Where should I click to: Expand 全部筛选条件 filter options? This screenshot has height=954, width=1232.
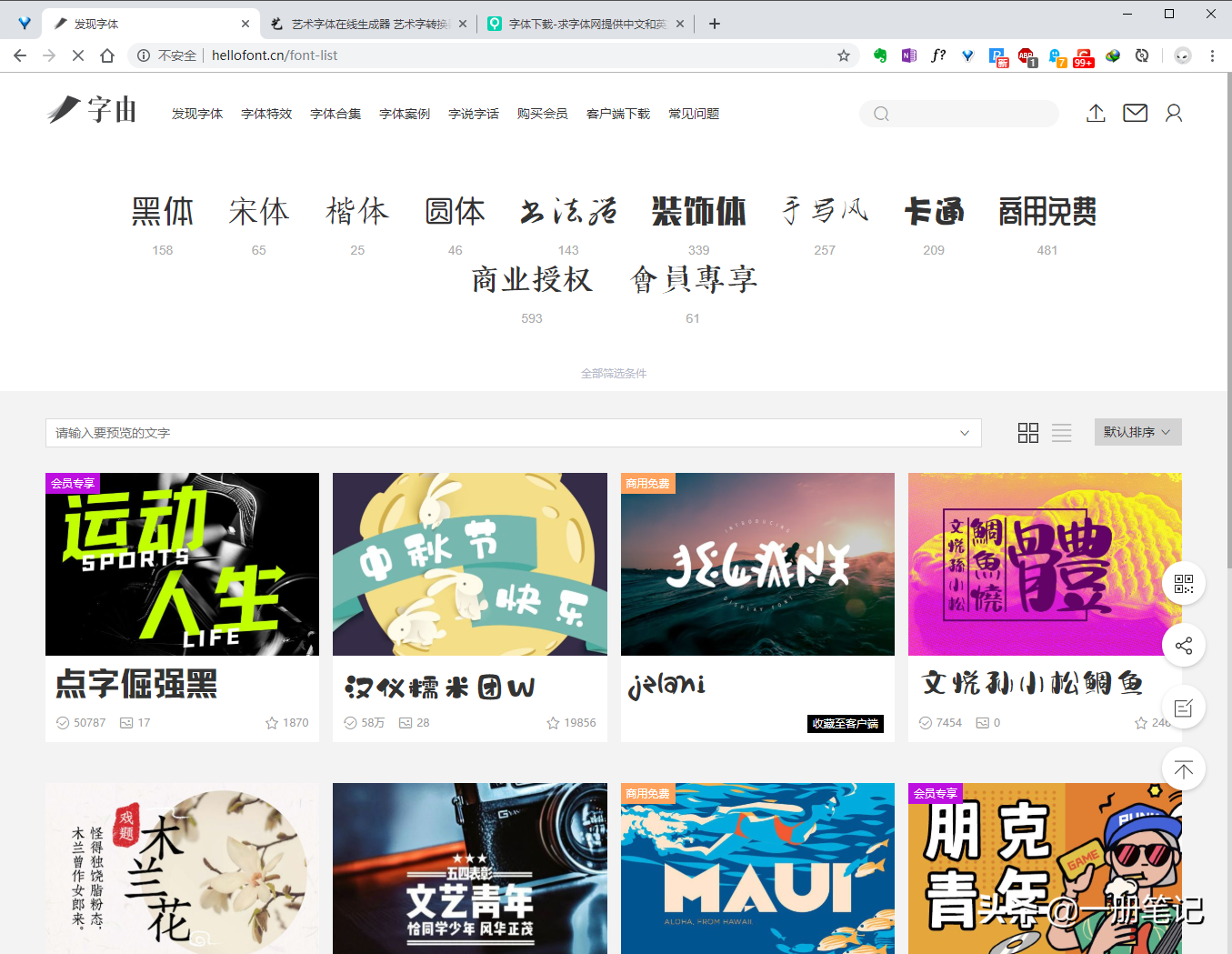point(614,373)
